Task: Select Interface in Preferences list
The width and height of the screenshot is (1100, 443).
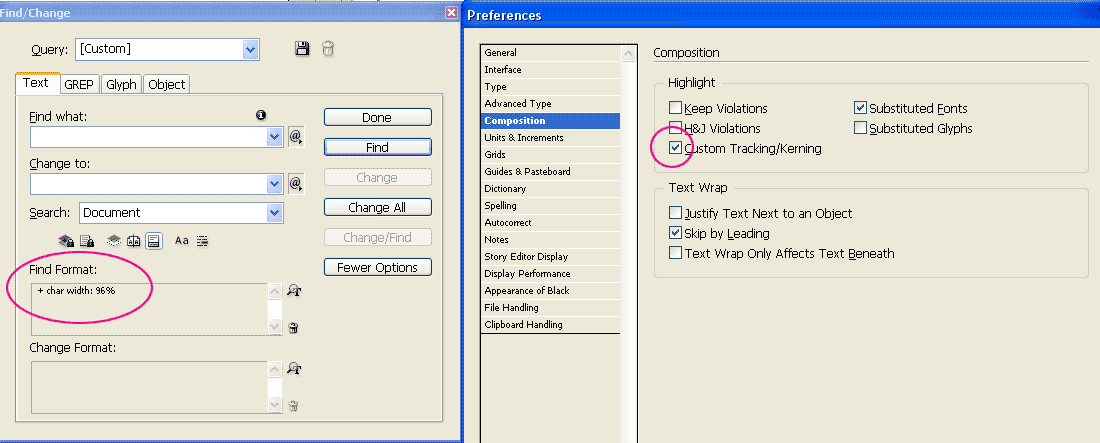Action: (x=551, y=70)
